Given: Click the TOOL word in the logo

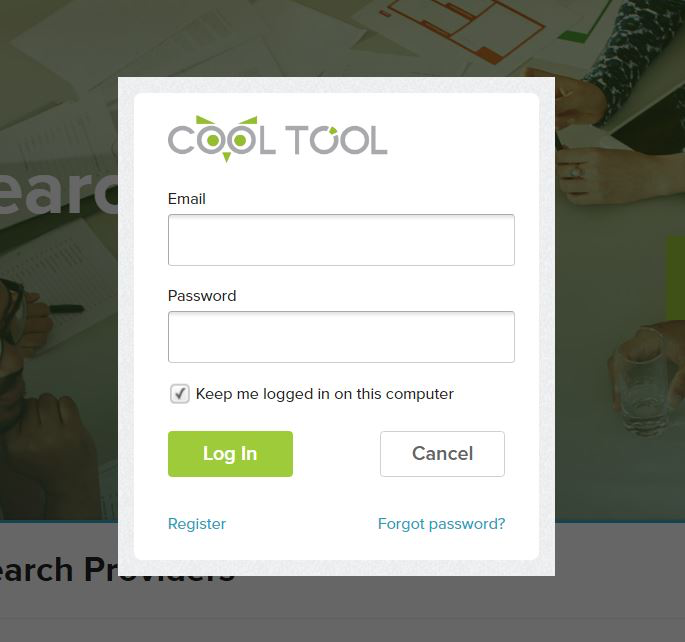Looking at the screenshot, I should [x=336, y=140].
